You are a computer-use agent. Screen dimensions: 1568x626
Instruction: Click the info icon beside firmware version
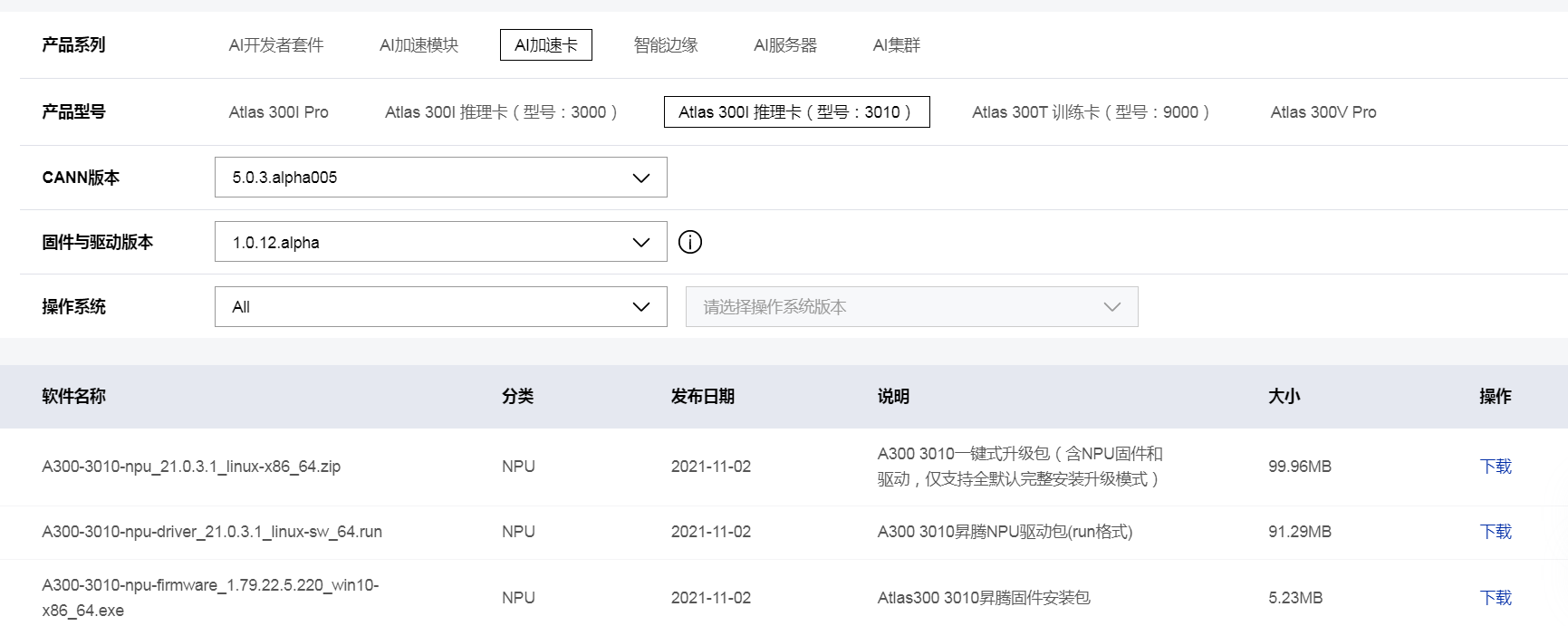pos(690,242)
